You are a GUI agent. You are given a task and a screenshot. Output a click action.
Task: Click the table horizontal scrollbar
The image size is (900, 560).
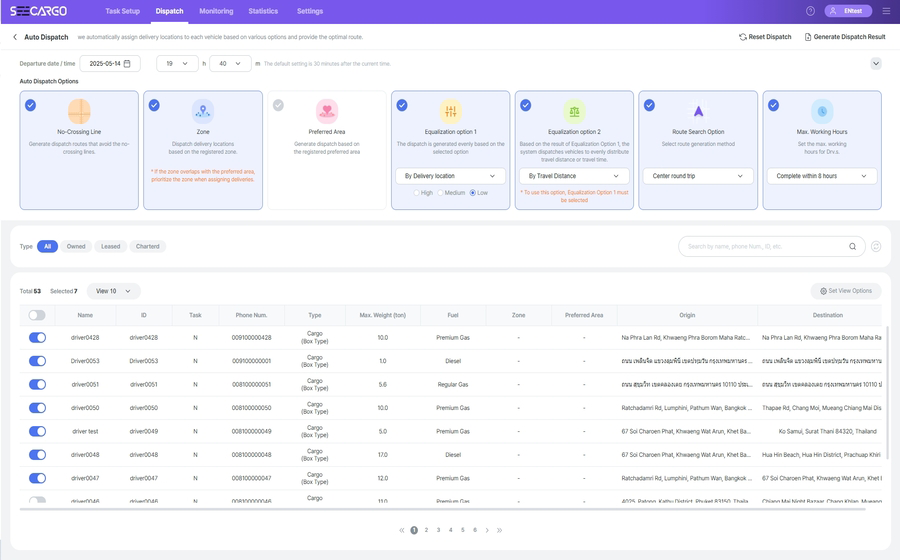tap(442, 509)
